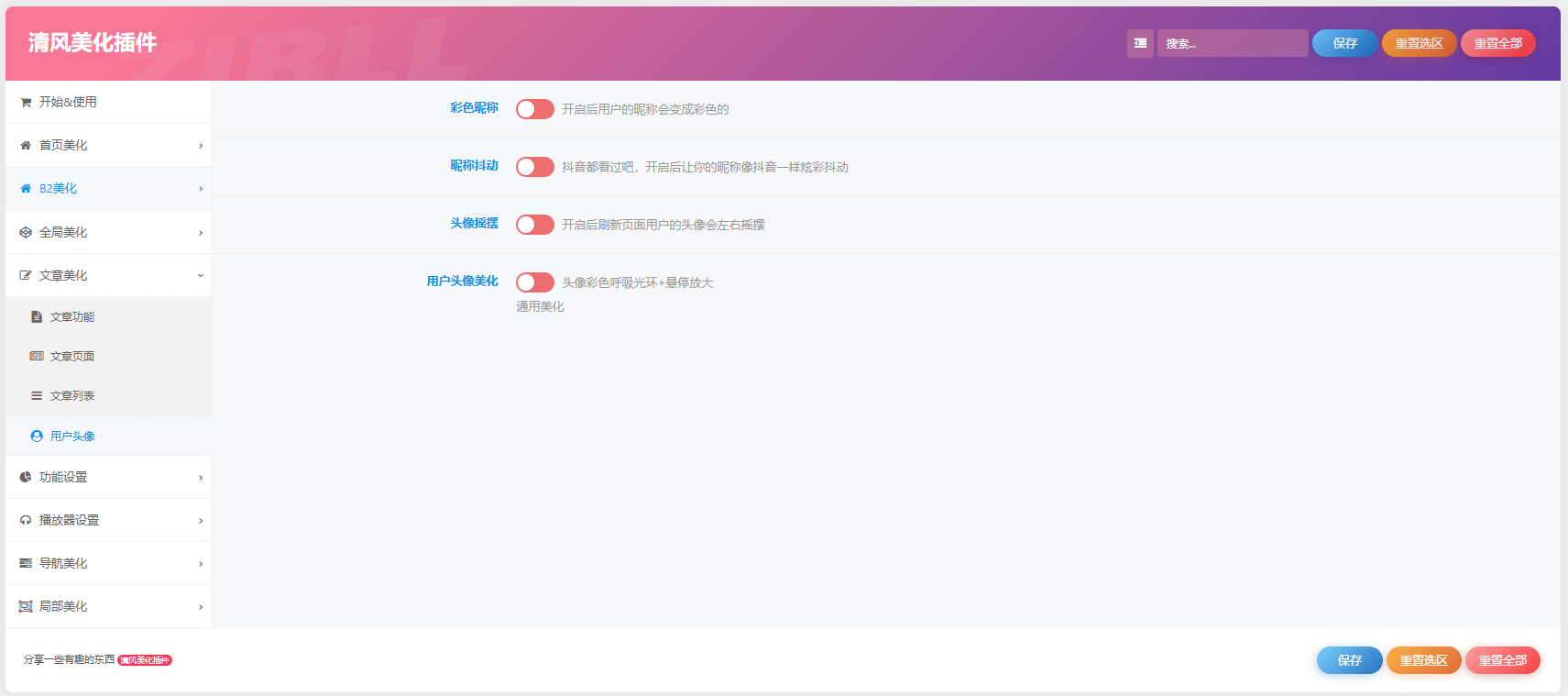Click the newspaper icon beside 文章页面

coord(37,357)
